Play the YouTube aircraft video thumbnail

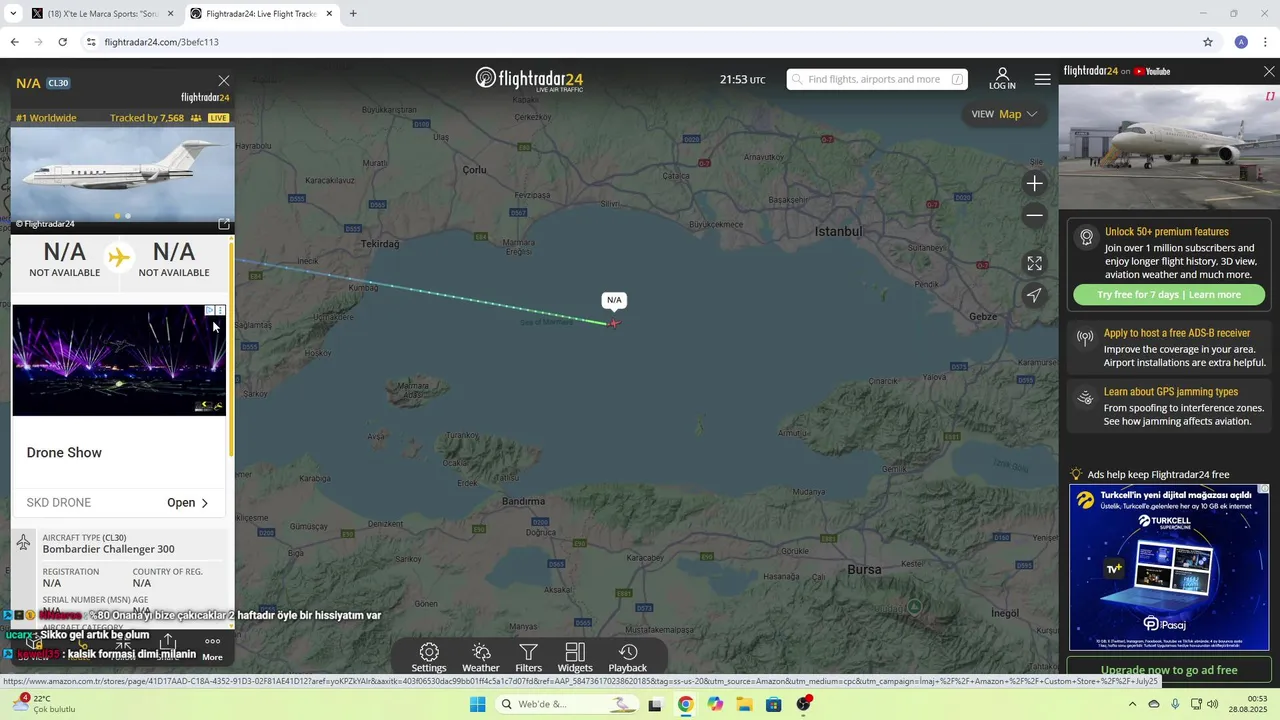tap(1169, 147)
